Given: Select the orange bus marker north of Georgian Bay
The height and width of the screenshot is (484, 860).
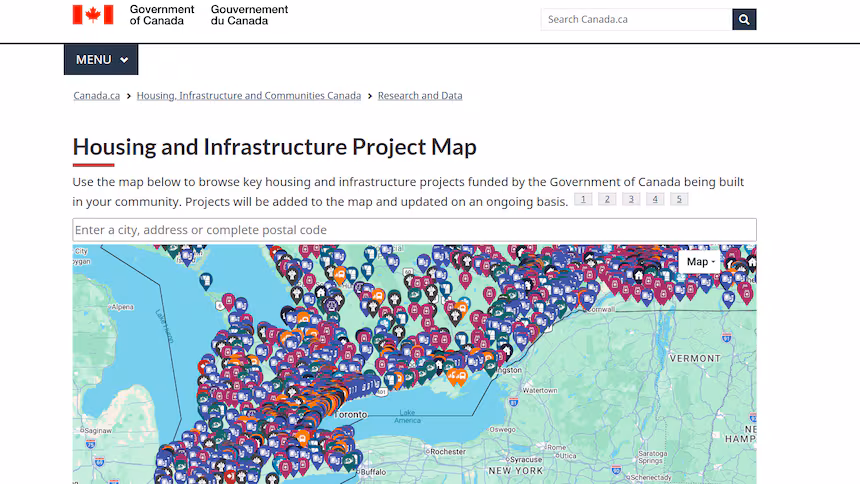Looking at the screenshot, I should point(340,275).
